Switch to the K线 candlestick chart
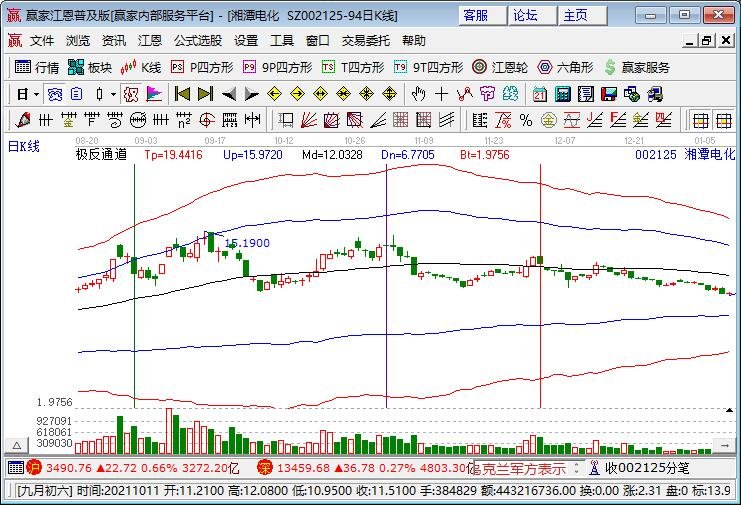Image resolution: width=741 pixels, height=505 pixels. point(141,67)
